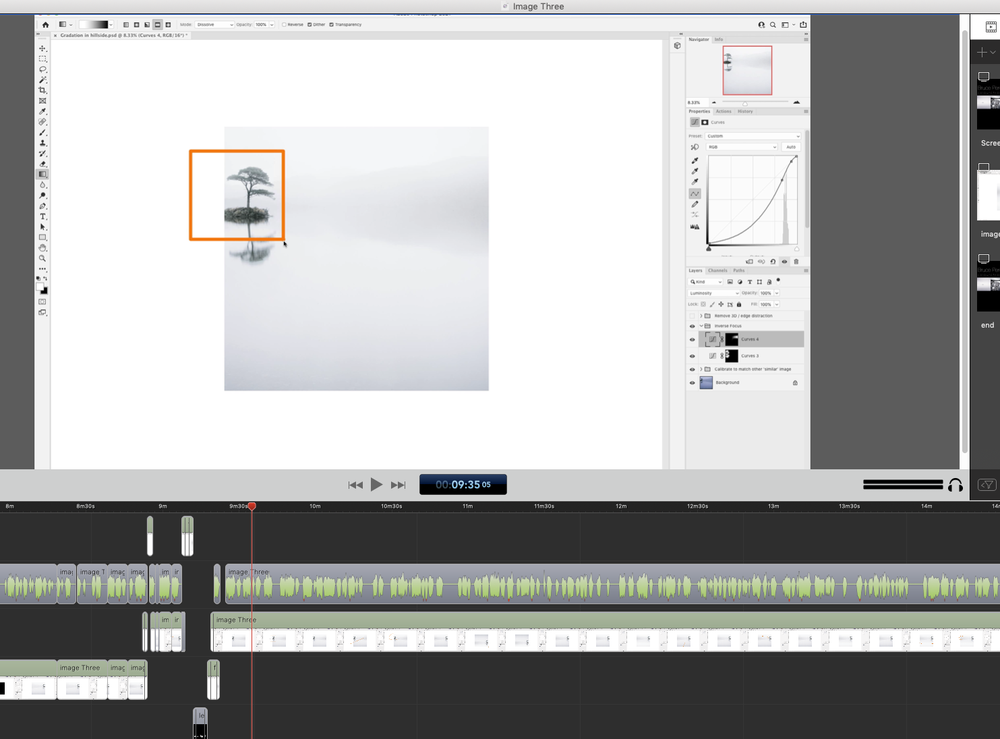Screen dimensions: 1000x739
Task: Toggle the Transparency checkbox
Action: [x=331, y=25]
